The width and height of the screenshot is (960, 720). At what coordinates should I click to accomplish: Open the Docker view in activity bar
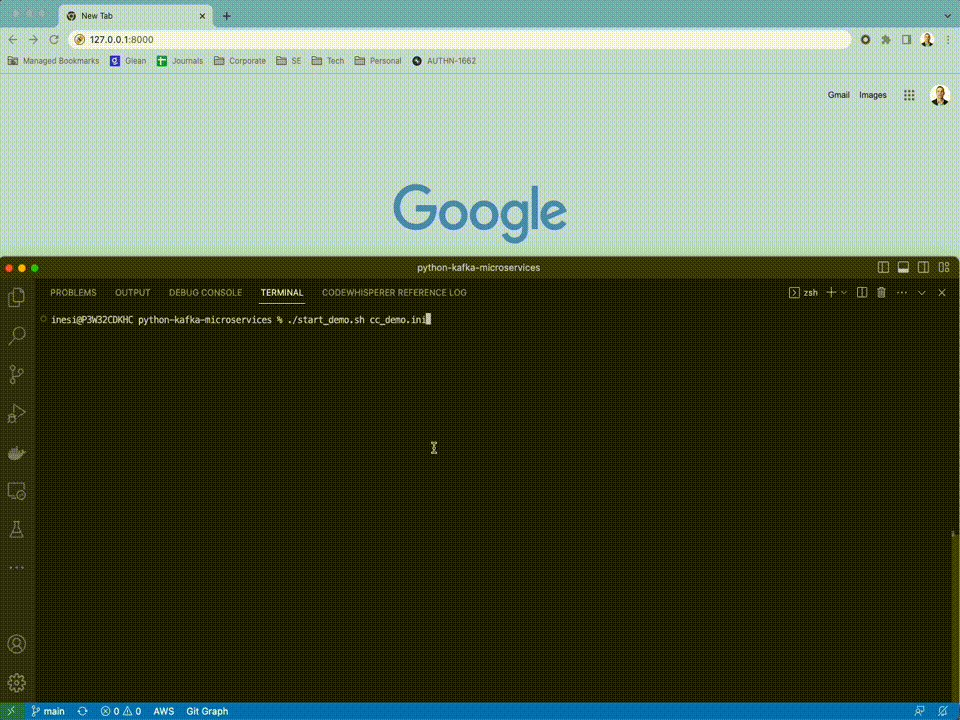tap(17, 452)
